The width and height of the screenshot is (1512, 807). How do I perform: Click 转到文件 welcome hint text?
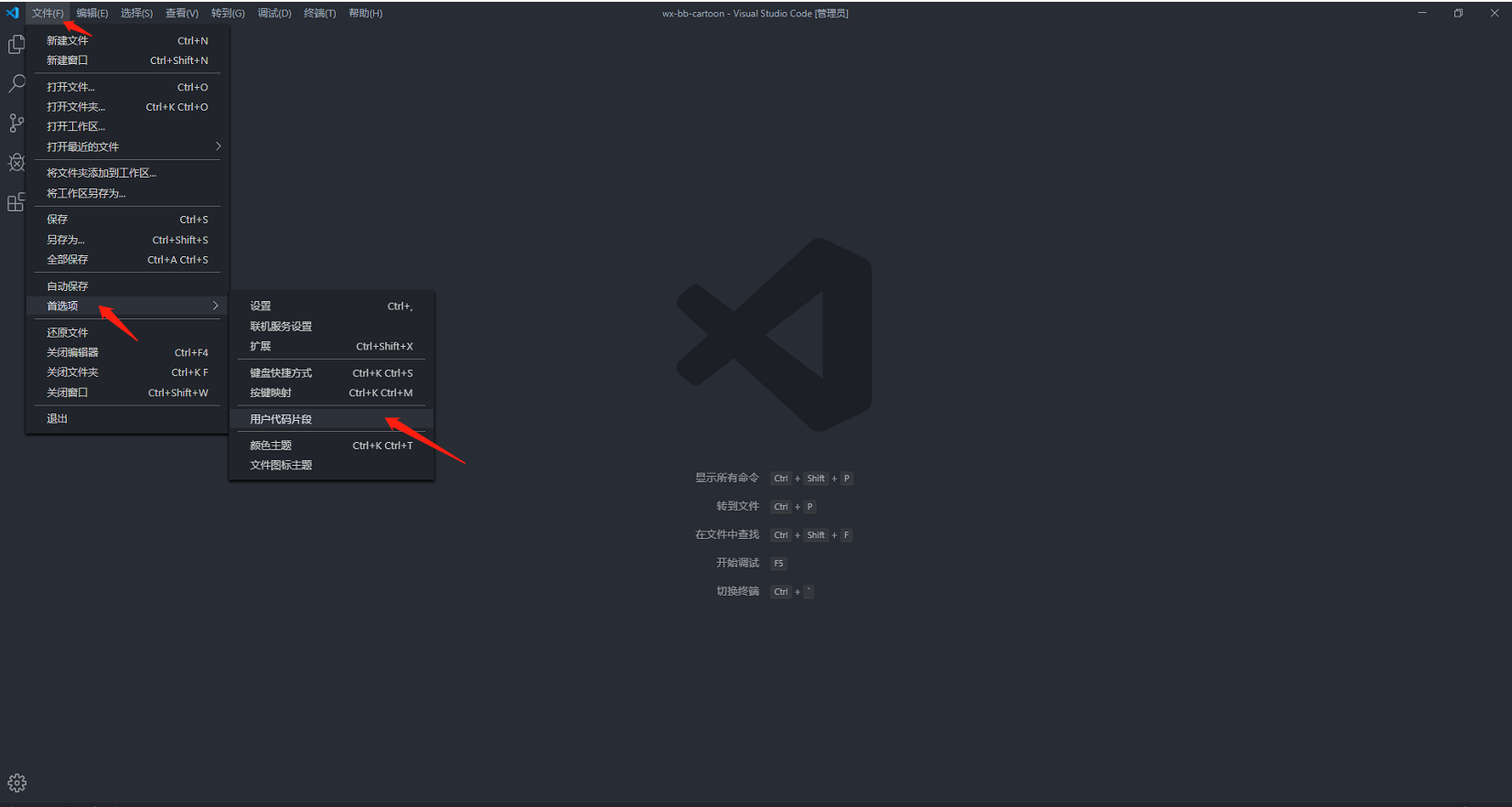coord(738,506)
